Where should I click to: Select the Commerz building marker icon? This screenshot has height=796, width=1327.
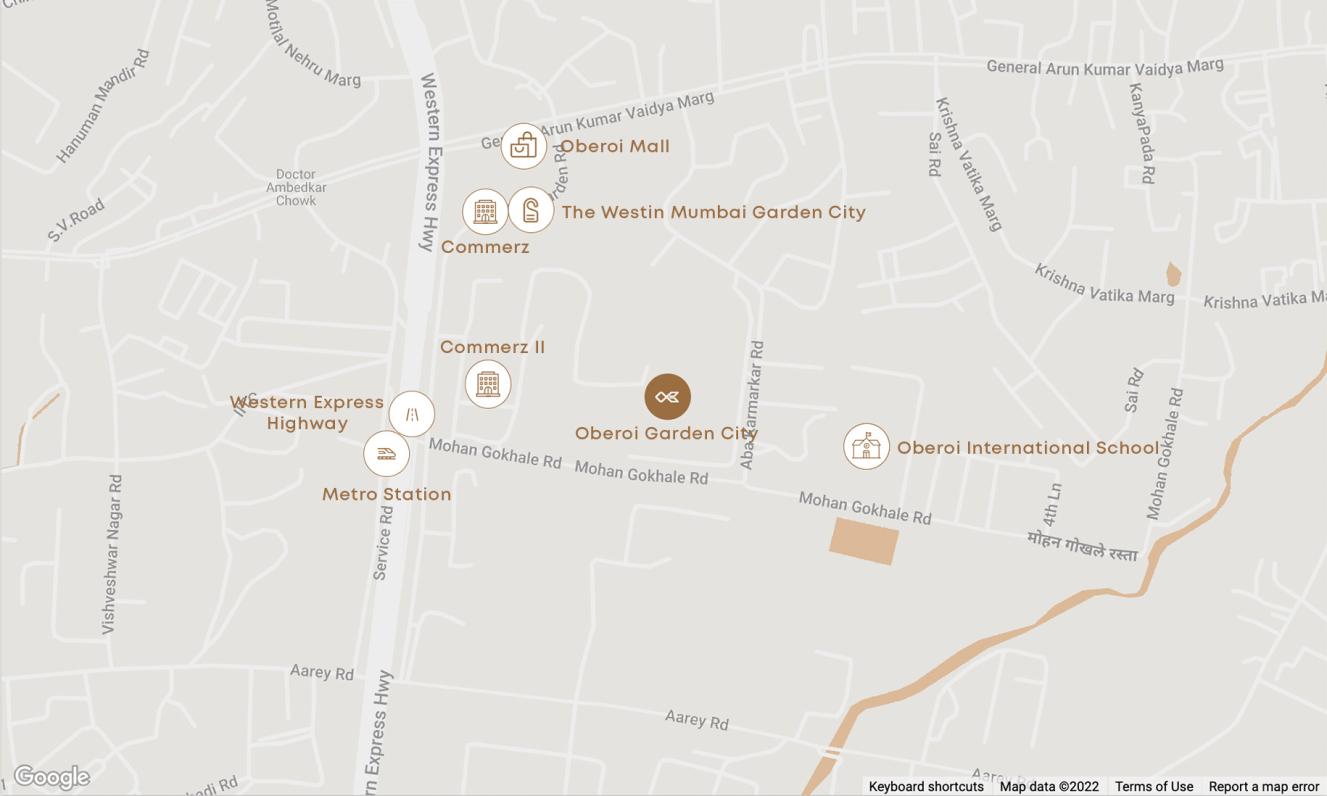(485, 212)
